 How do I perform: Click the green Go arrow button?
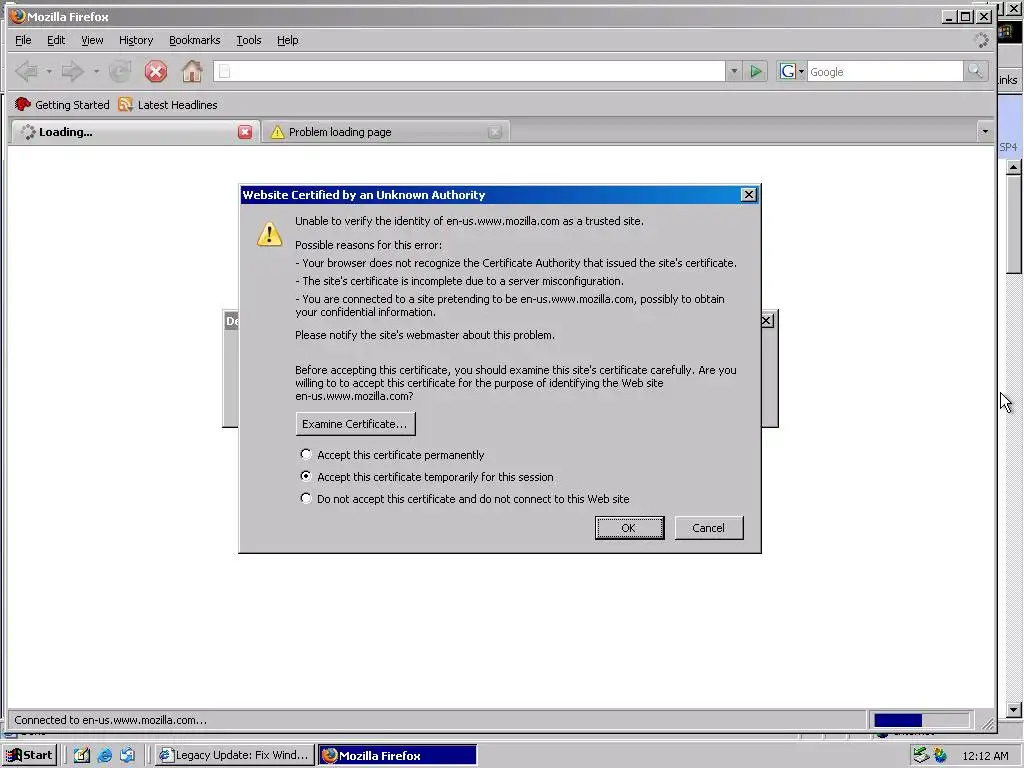[x=756, y=71]
